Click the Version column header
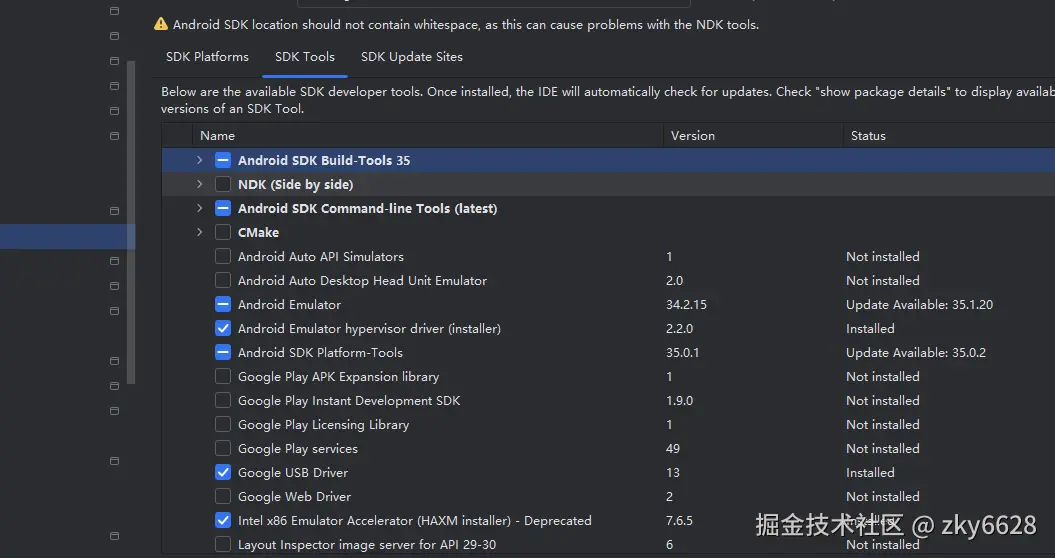Screen dimensions: 1055x558 [x=693, y=136]
